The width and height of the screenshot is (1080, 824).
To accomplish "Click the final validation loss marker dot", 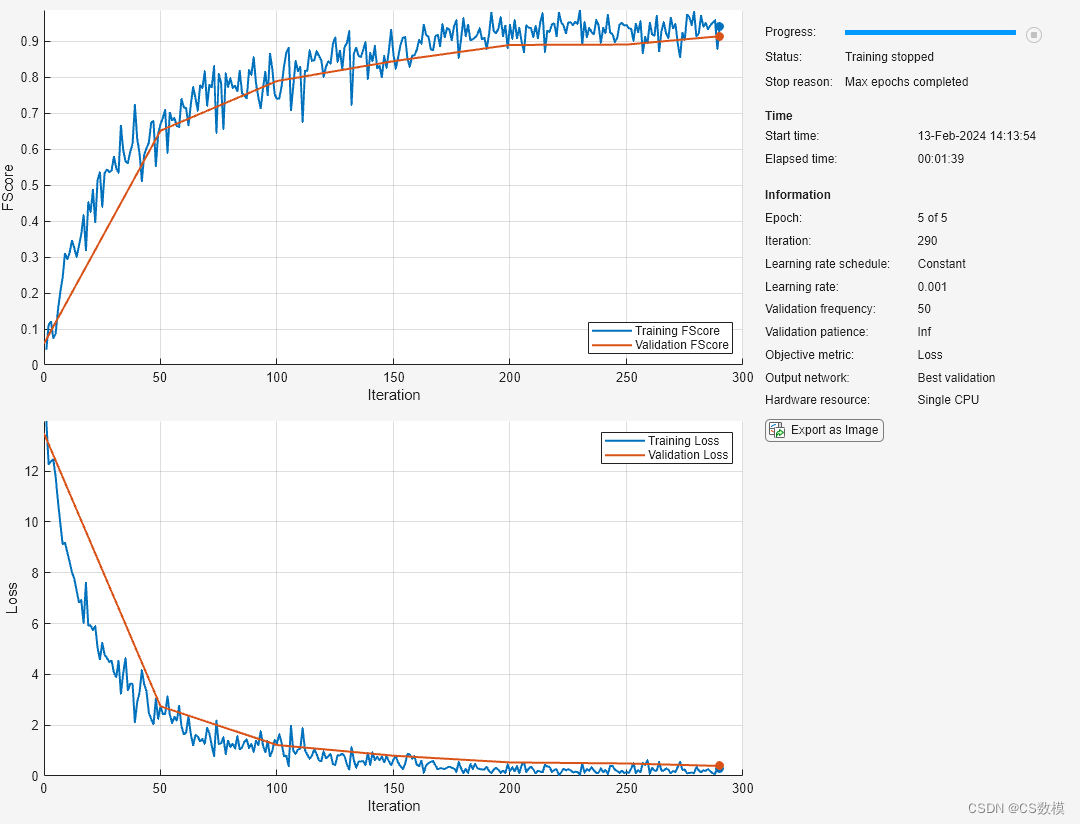I will [x=719, y=766].
